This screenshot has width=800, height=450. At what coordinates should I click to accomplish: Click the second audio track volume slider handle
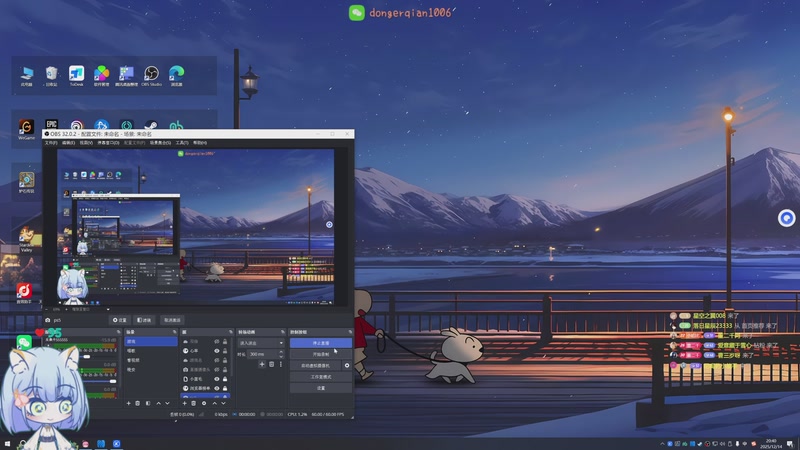[x=113, y=381]
